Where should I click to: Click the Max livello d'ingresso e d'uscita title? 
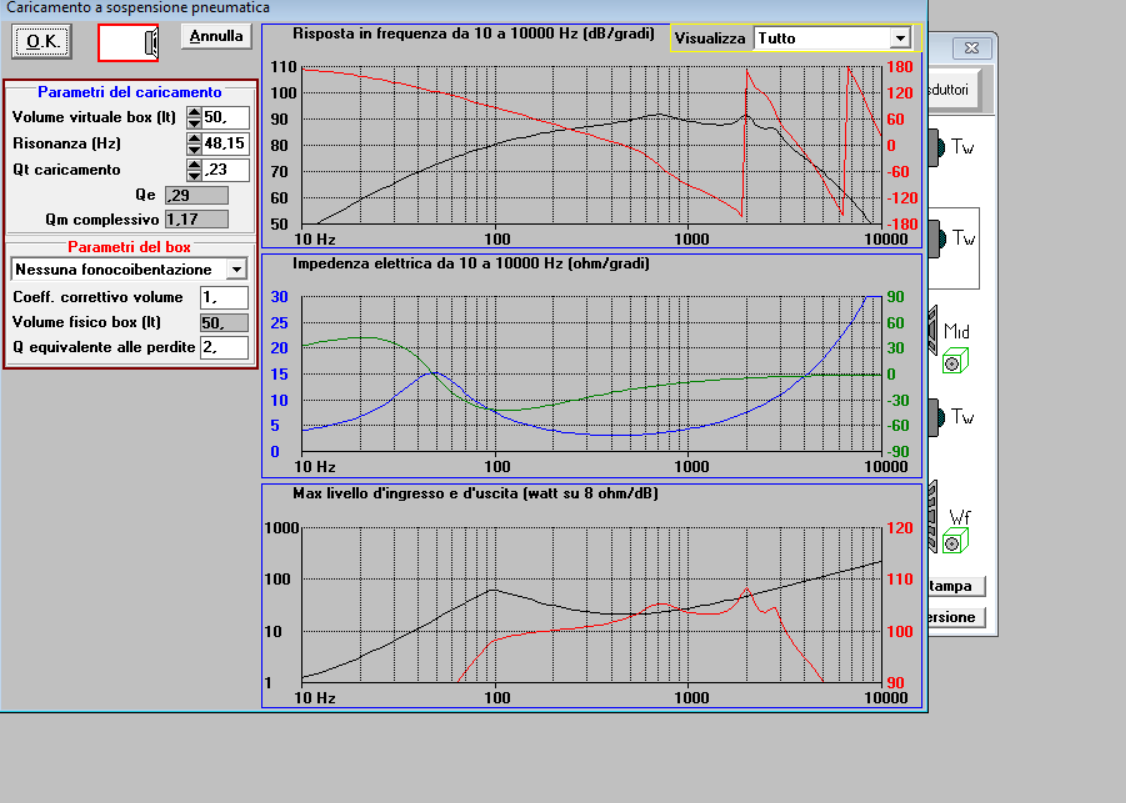(475, 493)
